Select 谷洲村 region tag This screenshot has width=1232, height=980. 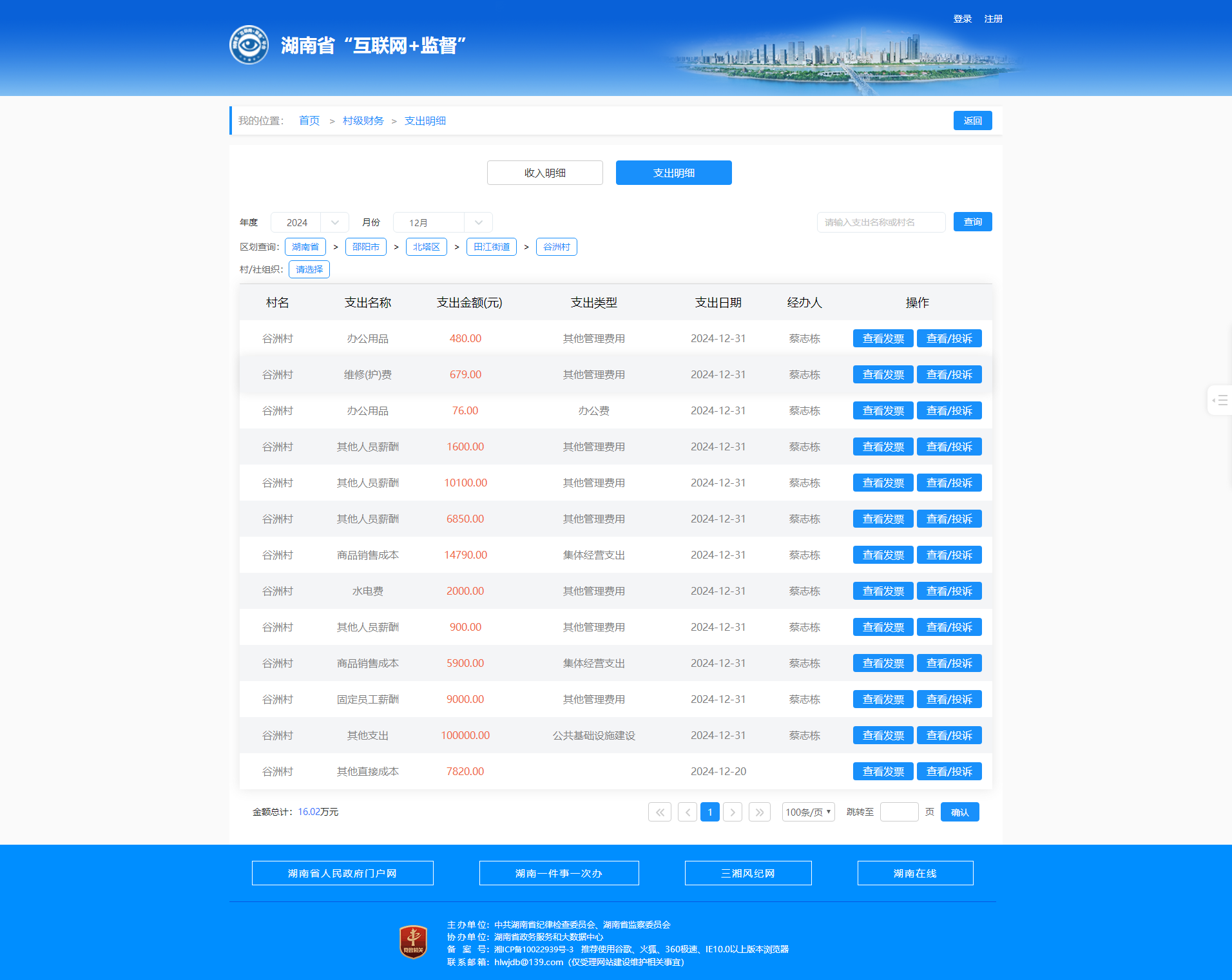[x=557, y=247]
